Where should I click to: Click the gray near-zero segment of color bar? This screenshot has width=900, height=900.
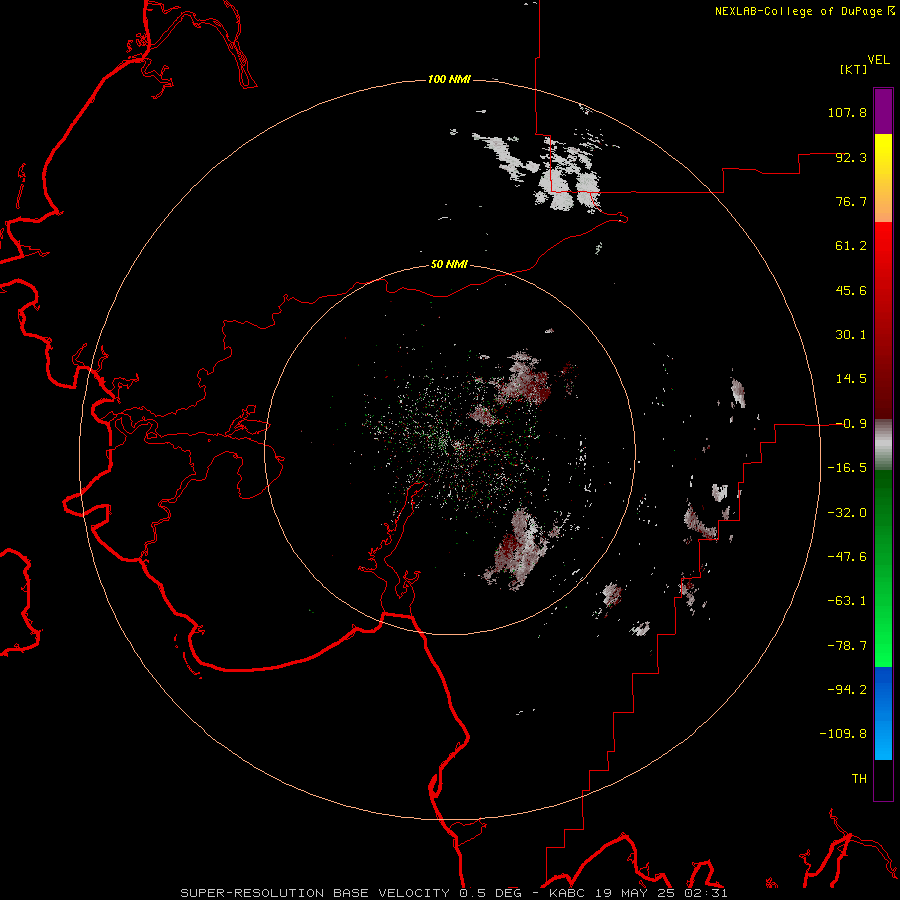[883, 445]
